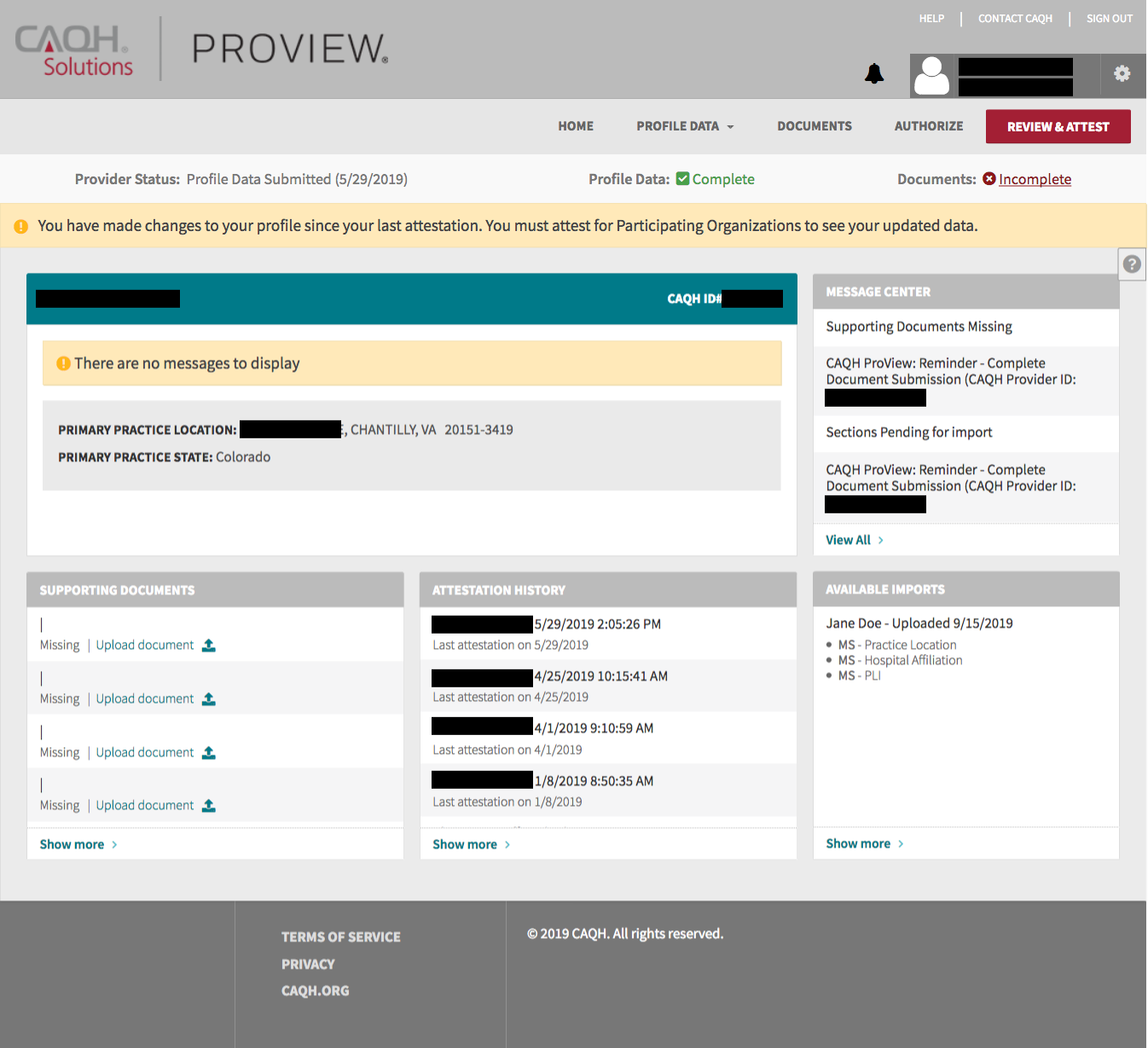Expand the Profile Data dropdown caret
Viewport: 1148px width, 1048px height.
click(730, 127)
